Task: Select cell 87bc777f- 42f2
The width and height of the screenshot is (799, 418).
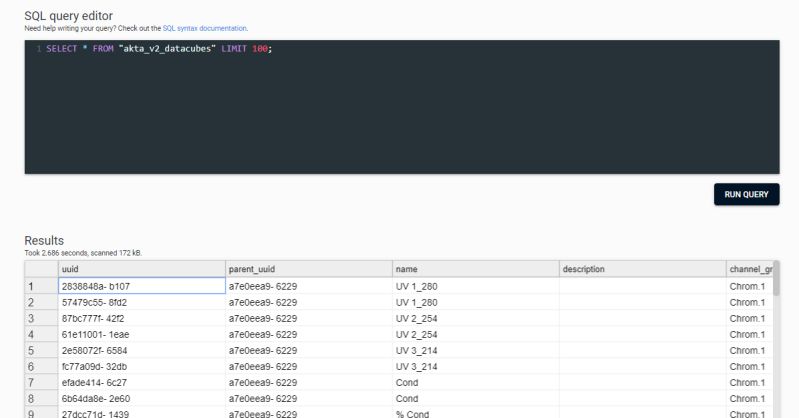Action: pyautogui.click(x=142, y=318)
